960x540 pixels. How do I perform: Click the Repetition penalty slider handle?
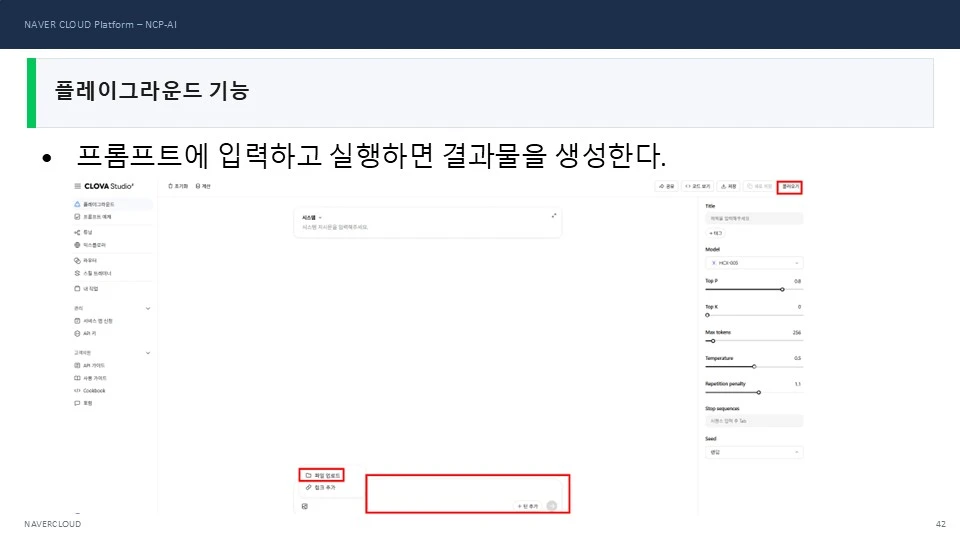tap(759, 392)
